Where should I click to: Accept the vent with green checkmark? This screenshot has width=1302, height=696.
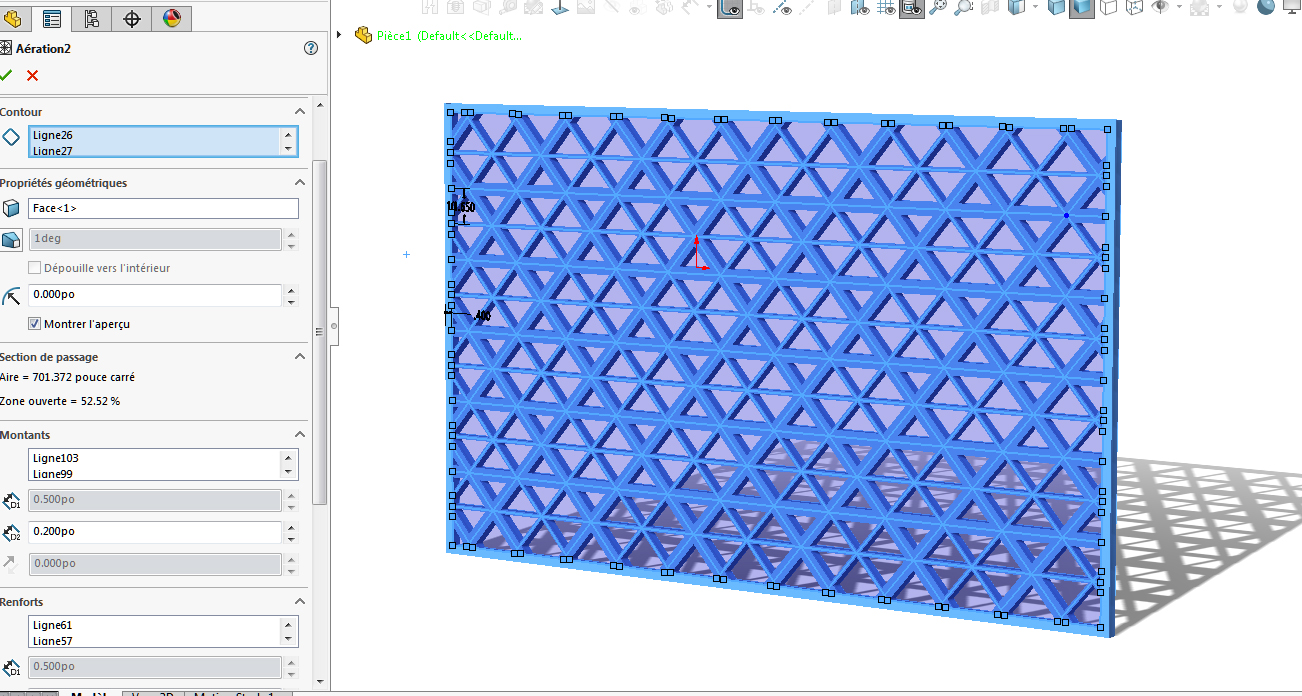pyautogui.click(x=6, y=76)
